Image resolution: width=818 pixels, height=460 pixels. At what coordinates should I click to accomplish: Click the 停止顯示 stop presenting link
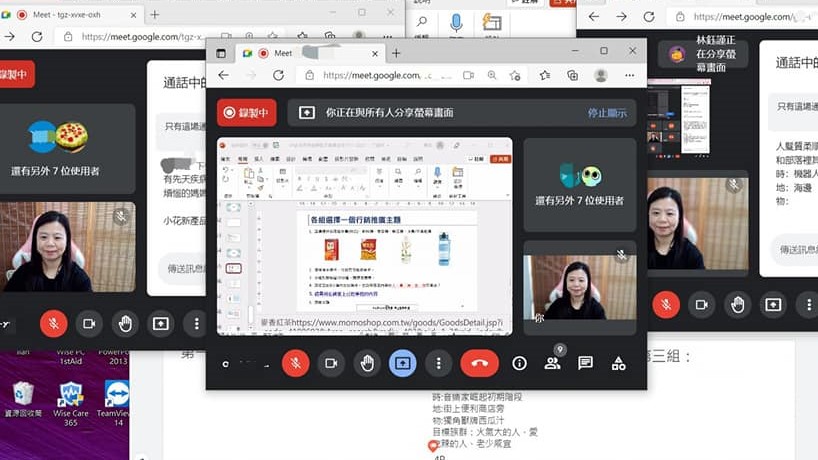[x=608, y=113]
